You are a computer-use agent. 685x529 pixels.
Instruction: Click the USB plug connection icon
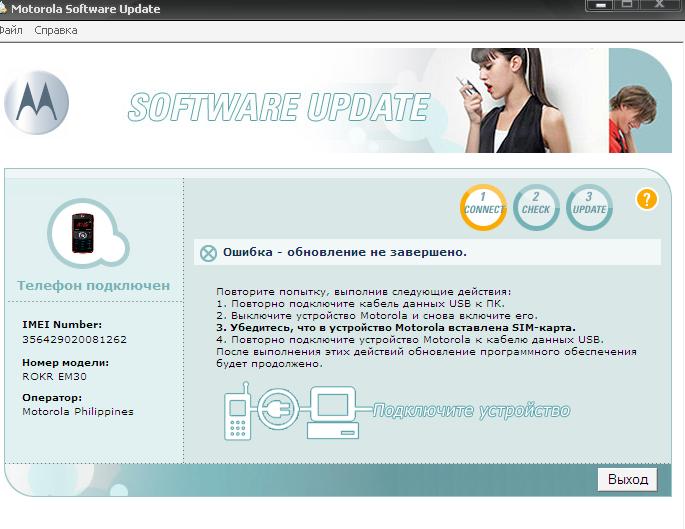(x=278, y=409)
